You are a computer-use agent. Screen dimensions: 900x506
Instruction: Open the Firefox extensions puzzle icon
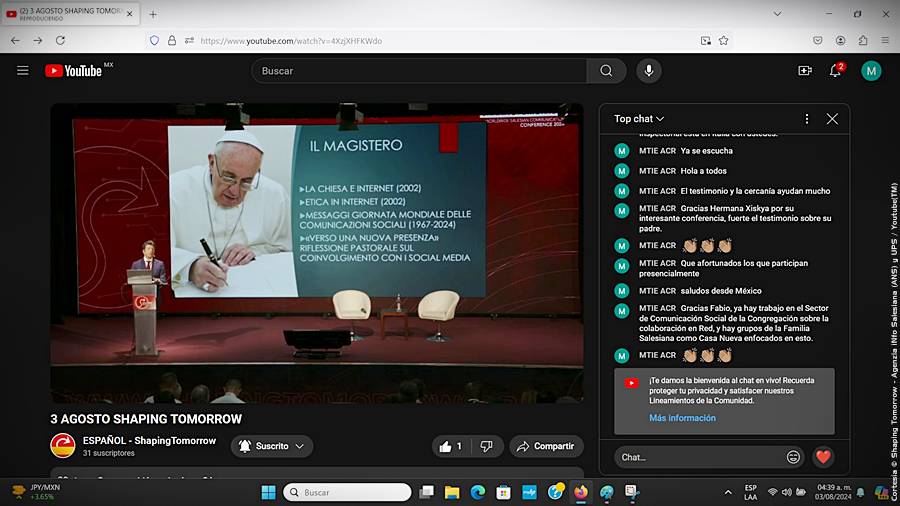pyautogui.click(x=863, y=41)
